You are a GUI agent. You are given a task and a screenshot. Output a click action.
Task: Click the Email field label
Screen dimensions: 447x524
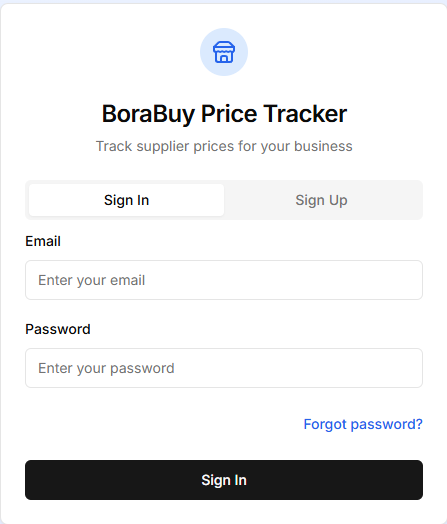point(43,241)
